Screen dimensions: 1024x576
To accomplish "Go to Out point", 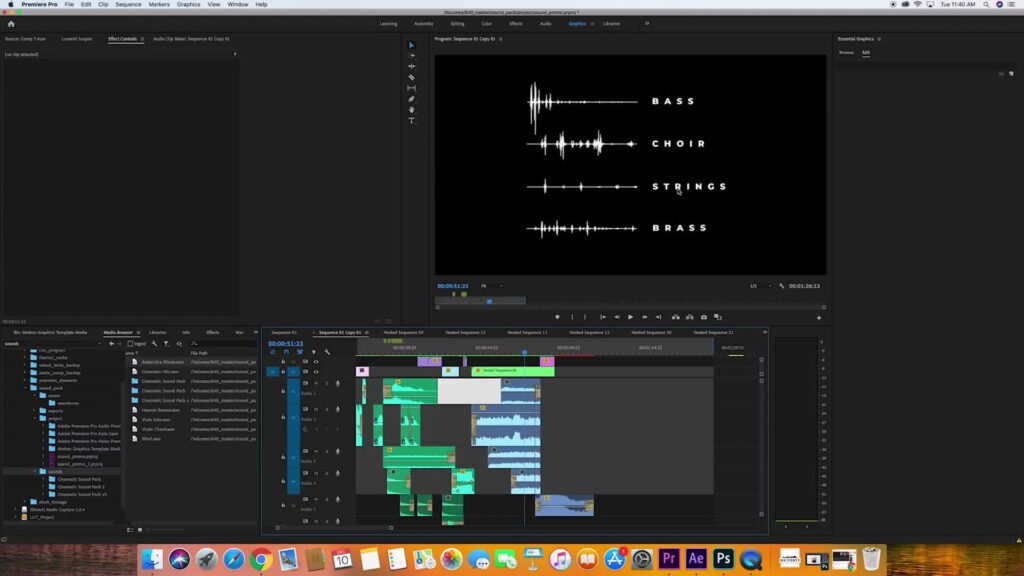I will tap(658, 317).
